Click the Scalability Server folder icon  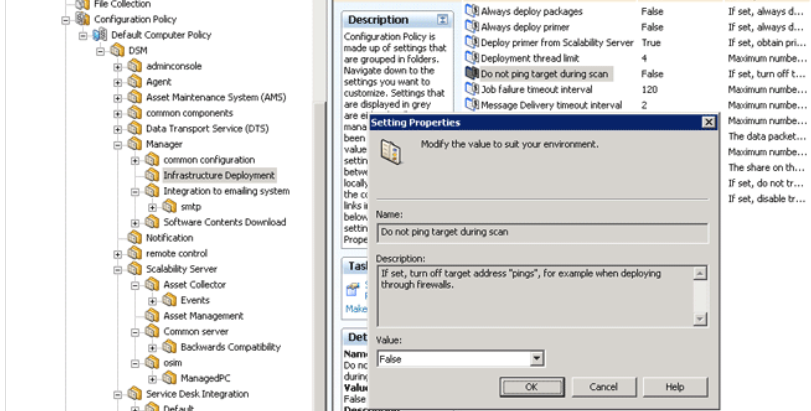tap(134, 269)
